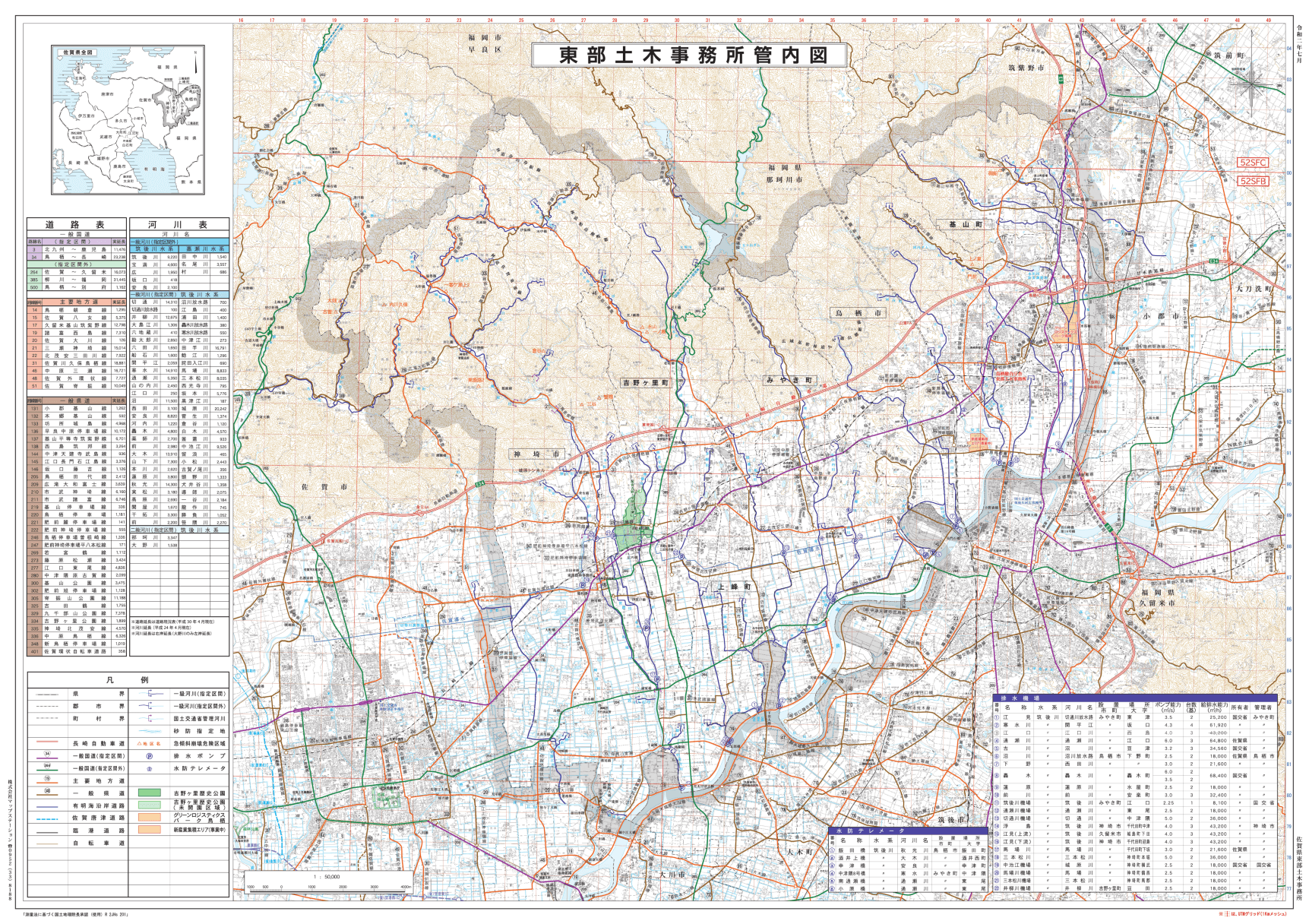Click the 1:50,000 scale bar
1309x924 pixels.
[328, 881]
